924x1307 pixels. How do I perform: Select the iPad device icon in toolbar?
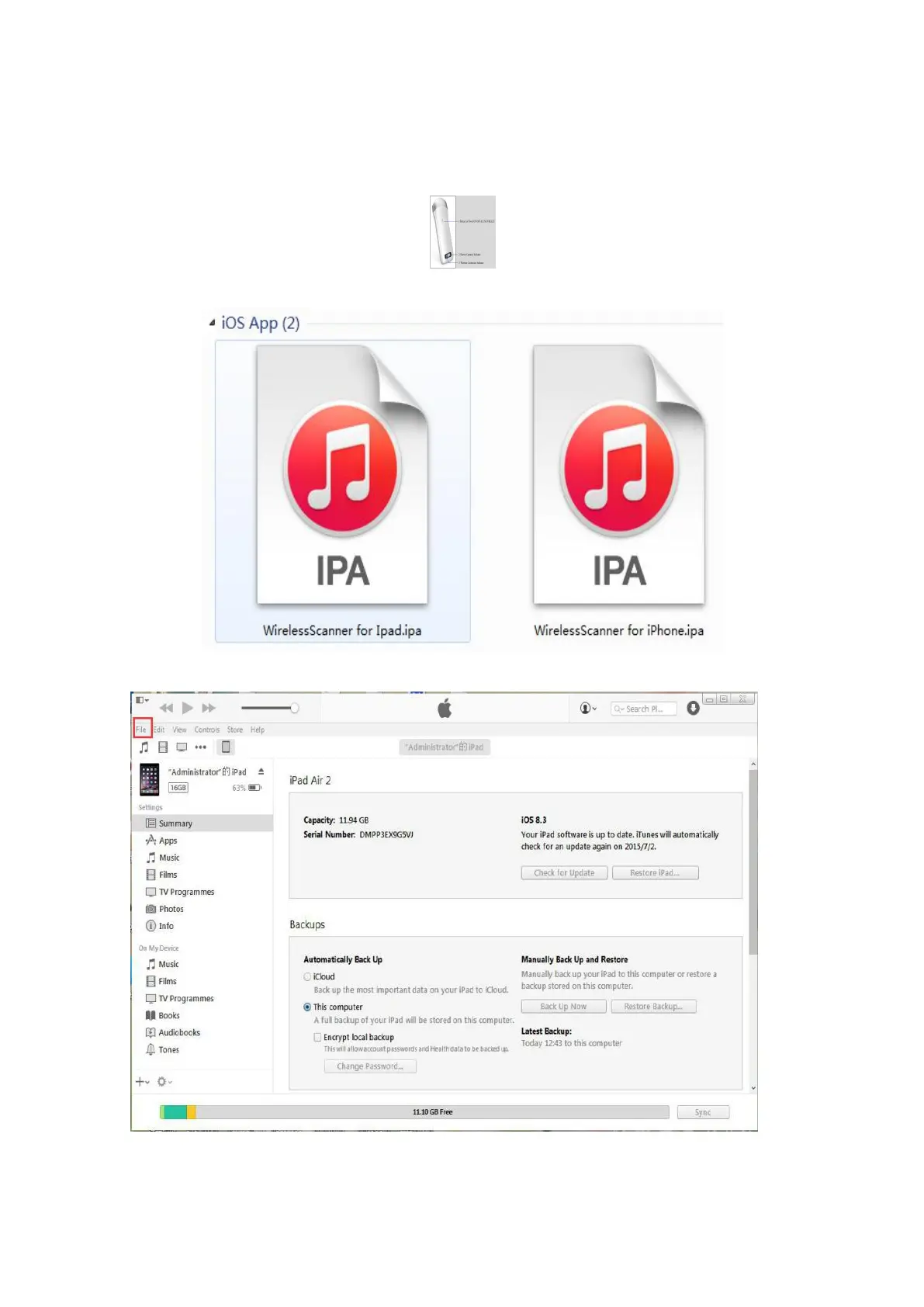[226, 747]
